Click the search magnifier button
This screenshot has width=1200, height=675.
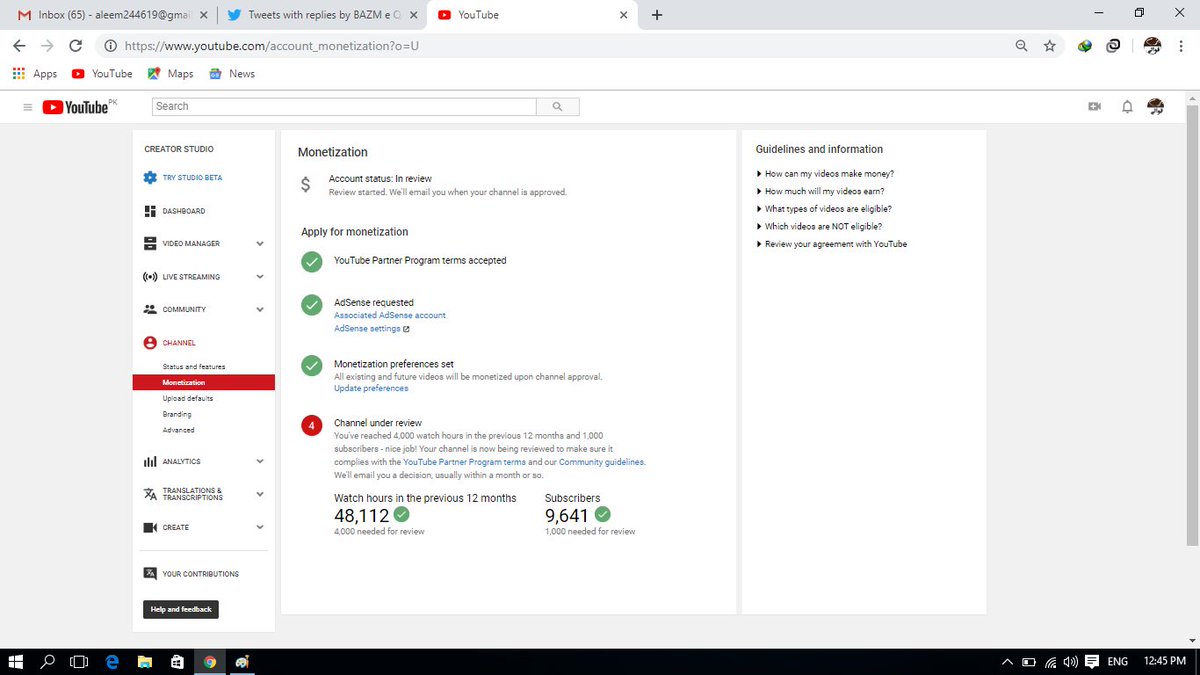coord(558,106)
